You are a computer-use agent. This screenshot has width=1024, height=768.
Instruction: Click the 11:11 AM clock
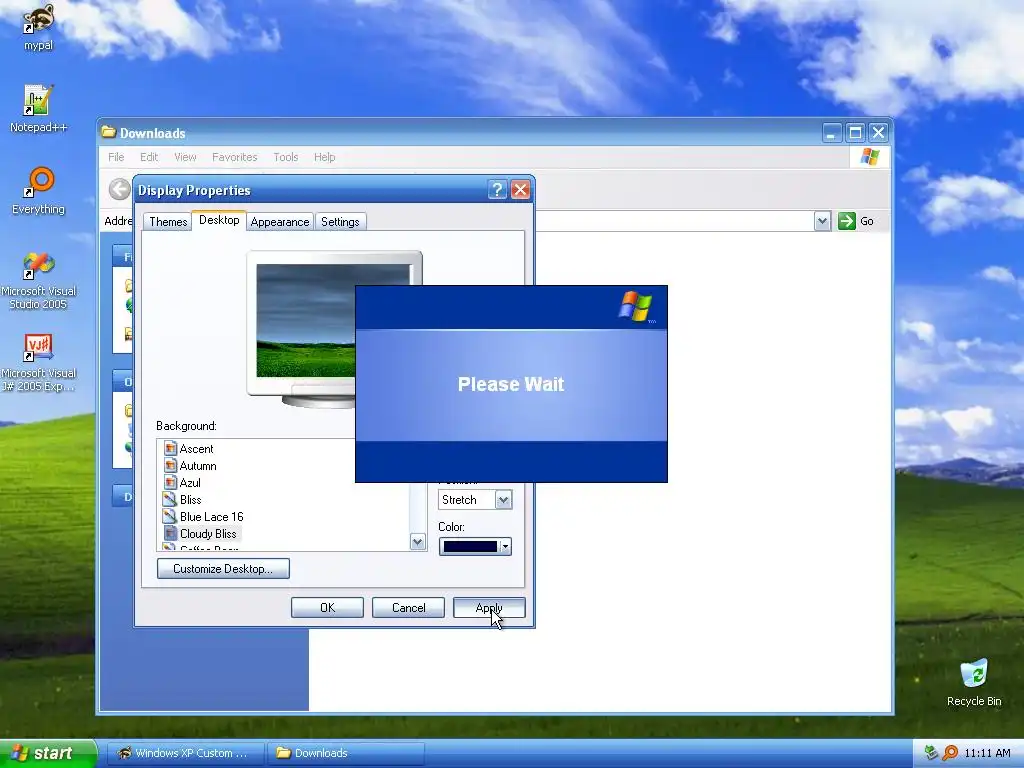[x=987, y=753]
